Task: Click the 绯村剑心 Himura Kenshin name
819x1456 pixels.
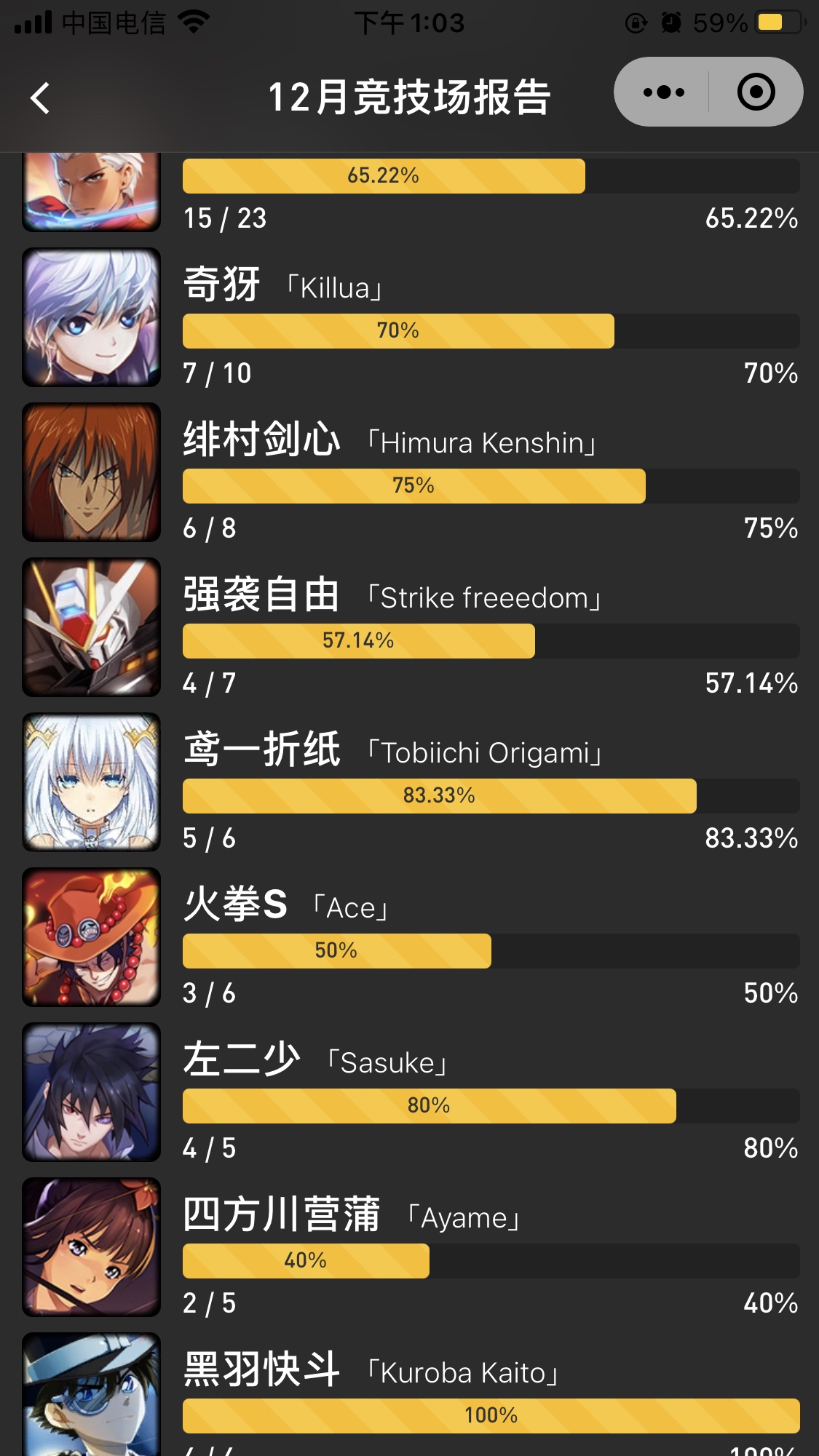Action: tap(391, 440)
